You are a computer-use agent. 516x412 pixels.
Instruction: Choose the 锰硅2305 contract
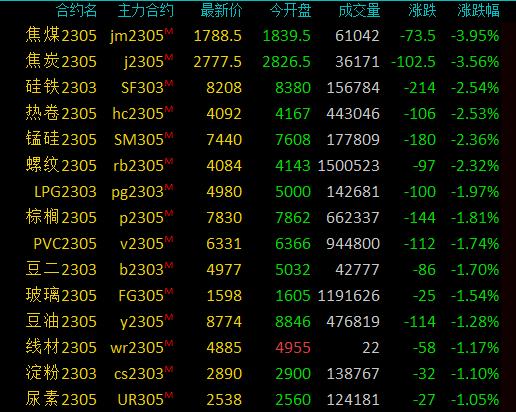61,140
